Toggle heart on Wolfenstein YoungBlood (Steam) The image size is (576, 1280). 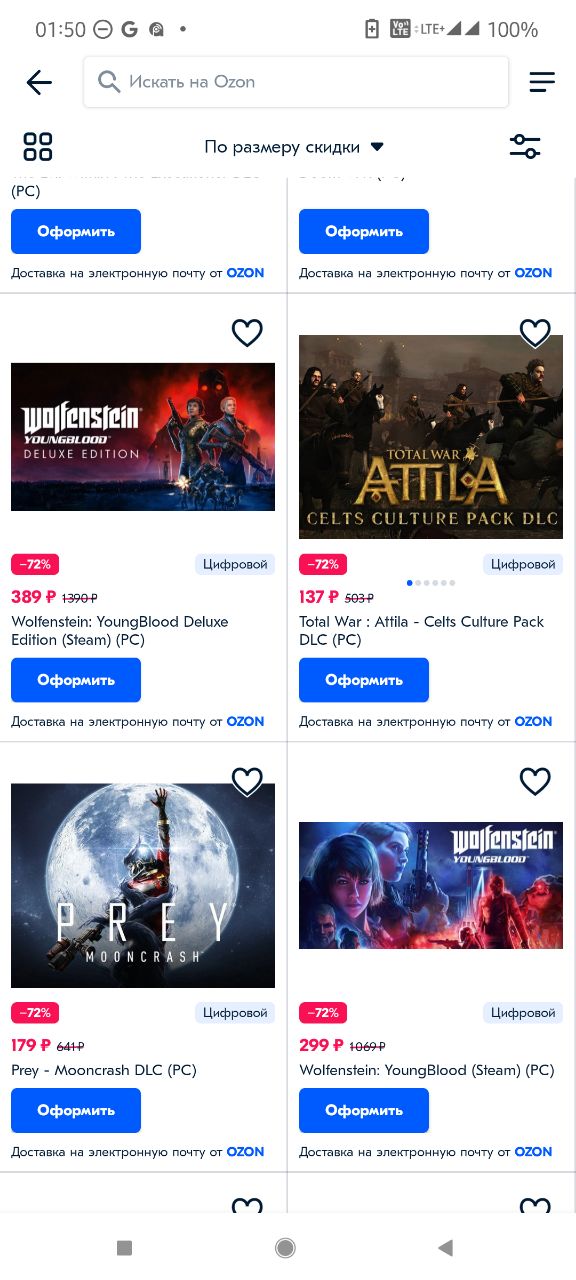pyautogui.click(x=535, y=781)
